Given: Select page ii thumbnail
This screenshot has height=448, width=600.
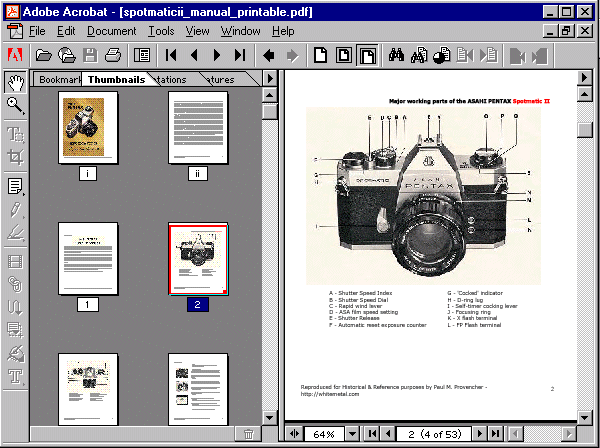Looking at the screenshot, I should point(198,127).
